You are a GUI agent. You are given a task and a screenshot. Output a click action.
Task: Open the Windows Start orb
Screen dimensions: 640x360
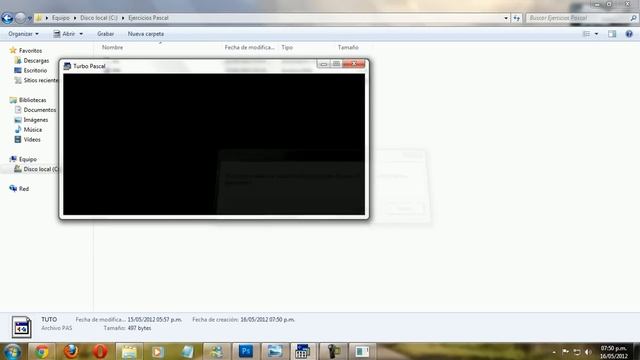12,351
